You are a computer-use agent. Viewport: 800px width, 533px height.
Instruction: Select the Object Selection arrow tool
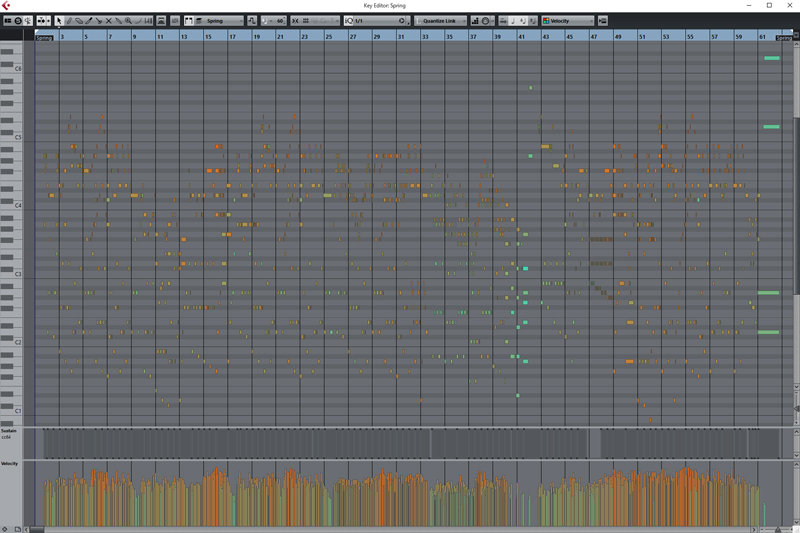click(x=59, y=21)
